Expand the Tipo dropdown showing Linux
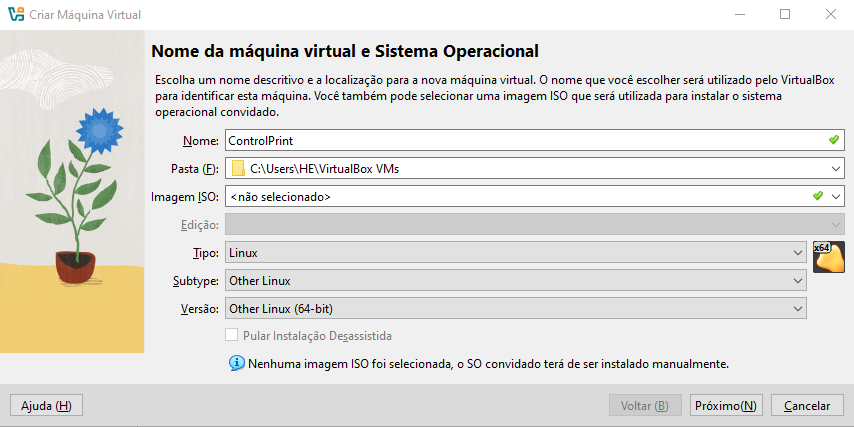The width and height of the screenshot is (854, 427). click(797, 253)
